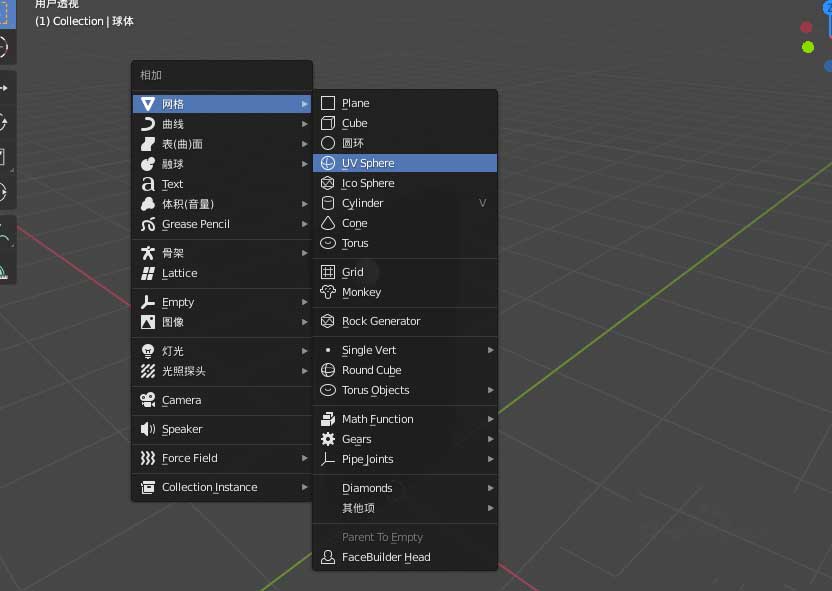Click the 圆环 circle icon
832x591 pixels.
(x=328, y=143)
